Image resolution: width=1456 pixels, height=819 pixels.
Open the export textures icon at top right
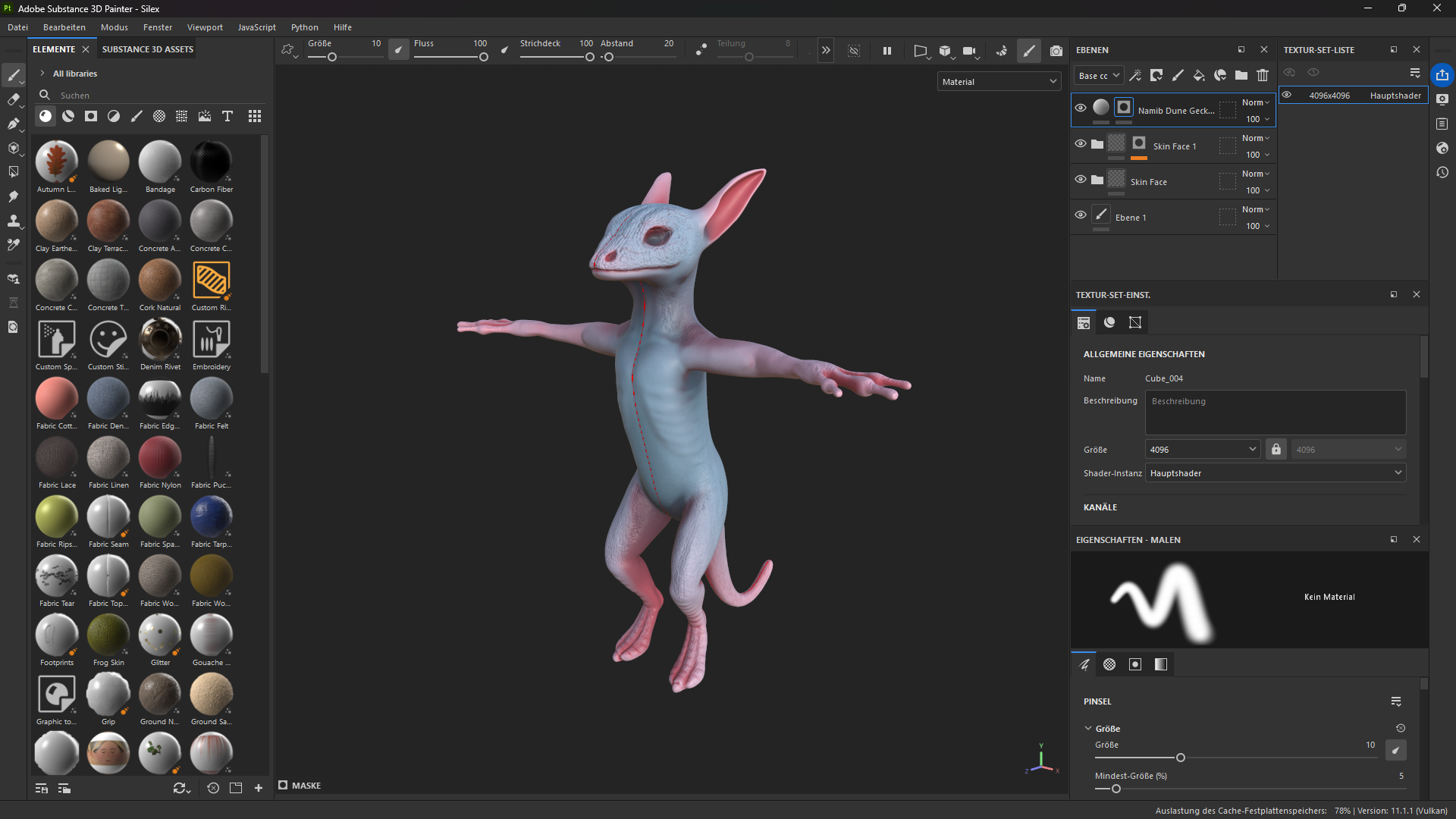(x=1442, y=75)
